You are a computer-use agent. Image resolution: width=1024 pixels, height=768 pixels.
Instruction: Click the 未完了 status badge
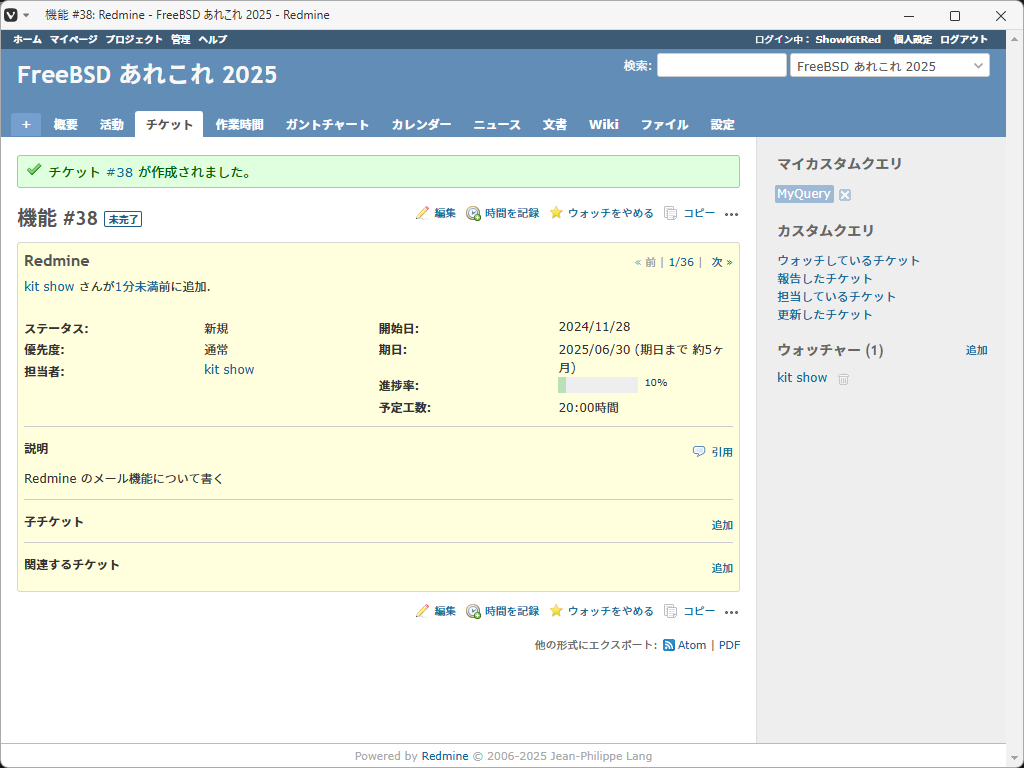tap(123, 219)
